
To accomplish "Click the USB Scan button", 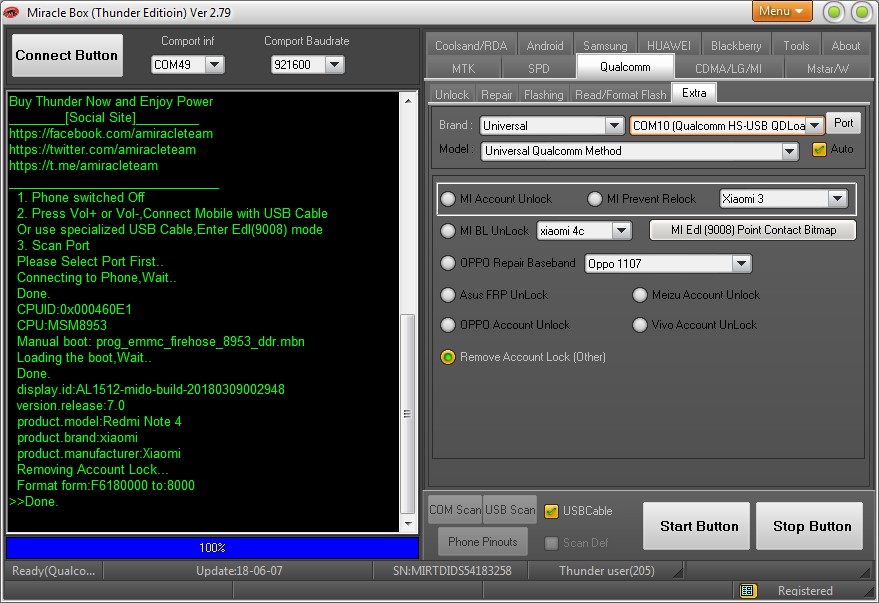I will click(510, 509).
